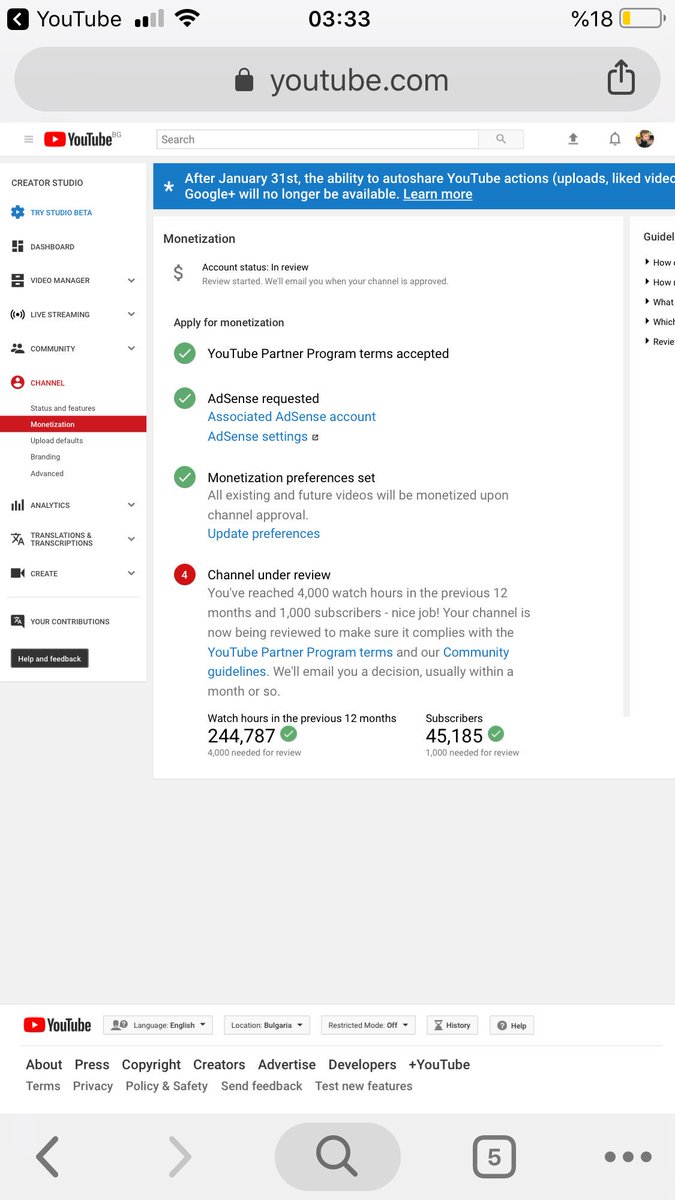Viewport: 675px width, 1200px height.
Task: Select Advanced sidebar item
Action: point(47,474)
